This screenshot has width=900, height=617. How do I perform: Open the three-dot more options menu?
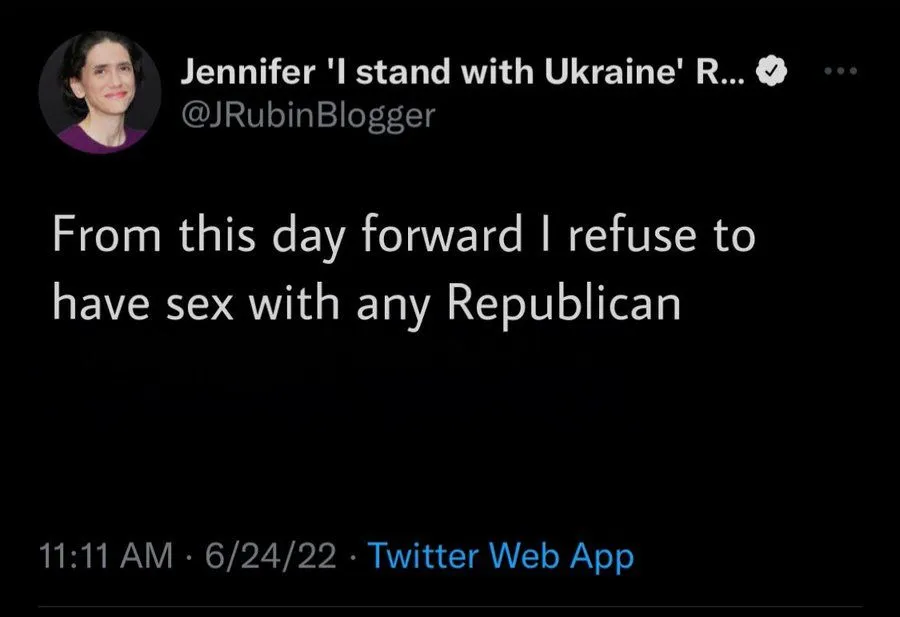point(840,73)
